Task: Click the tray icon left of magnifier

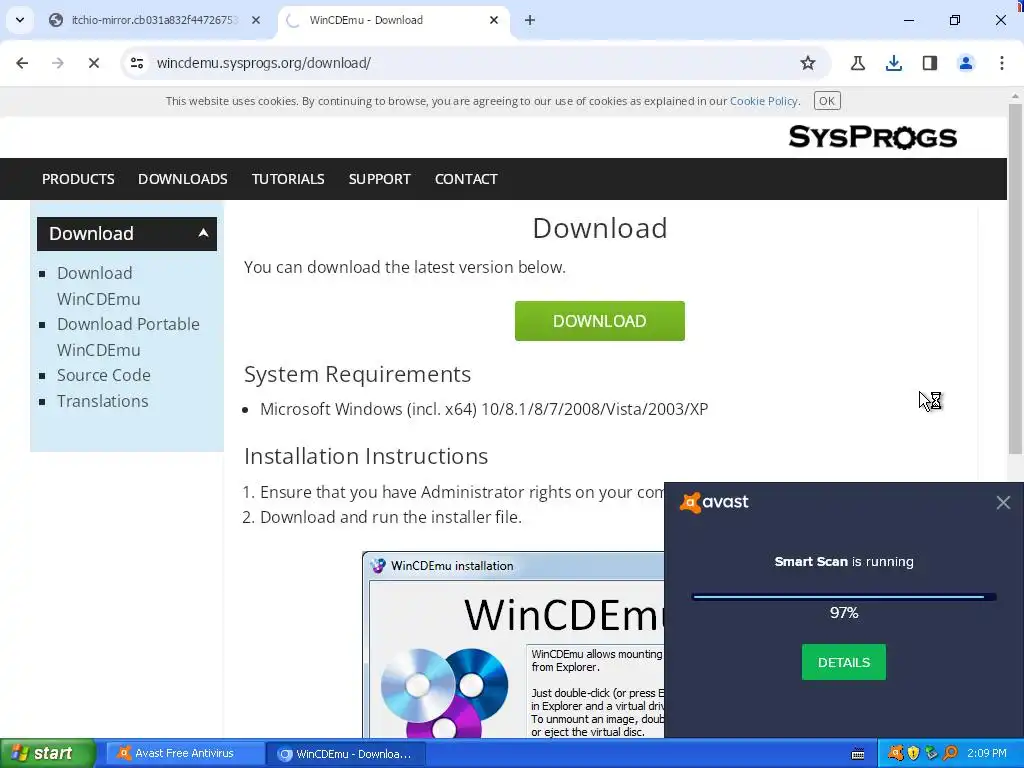Action: [x=931, y=754]
